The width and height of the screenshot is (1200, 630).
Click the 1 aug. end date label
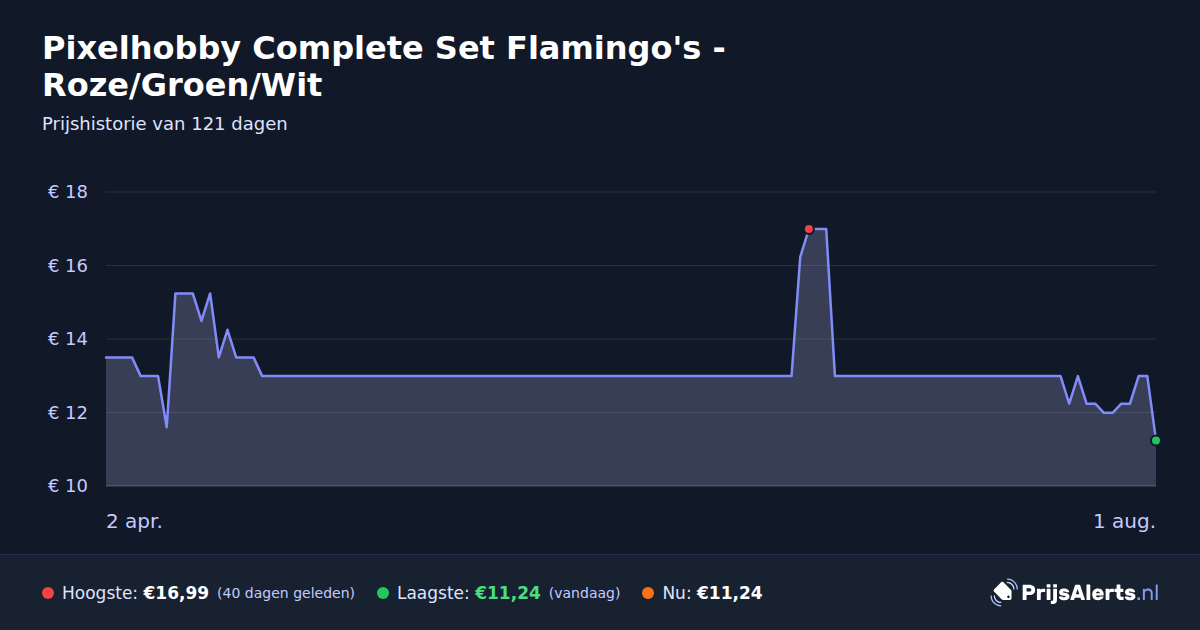click(1124, 521)
